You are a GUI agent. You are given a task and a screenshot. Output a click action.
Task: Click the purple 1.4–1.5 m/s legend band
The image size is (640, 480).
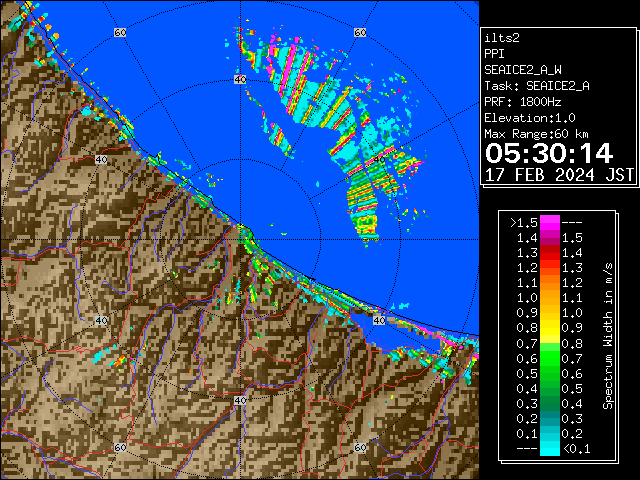coord(550,238)
